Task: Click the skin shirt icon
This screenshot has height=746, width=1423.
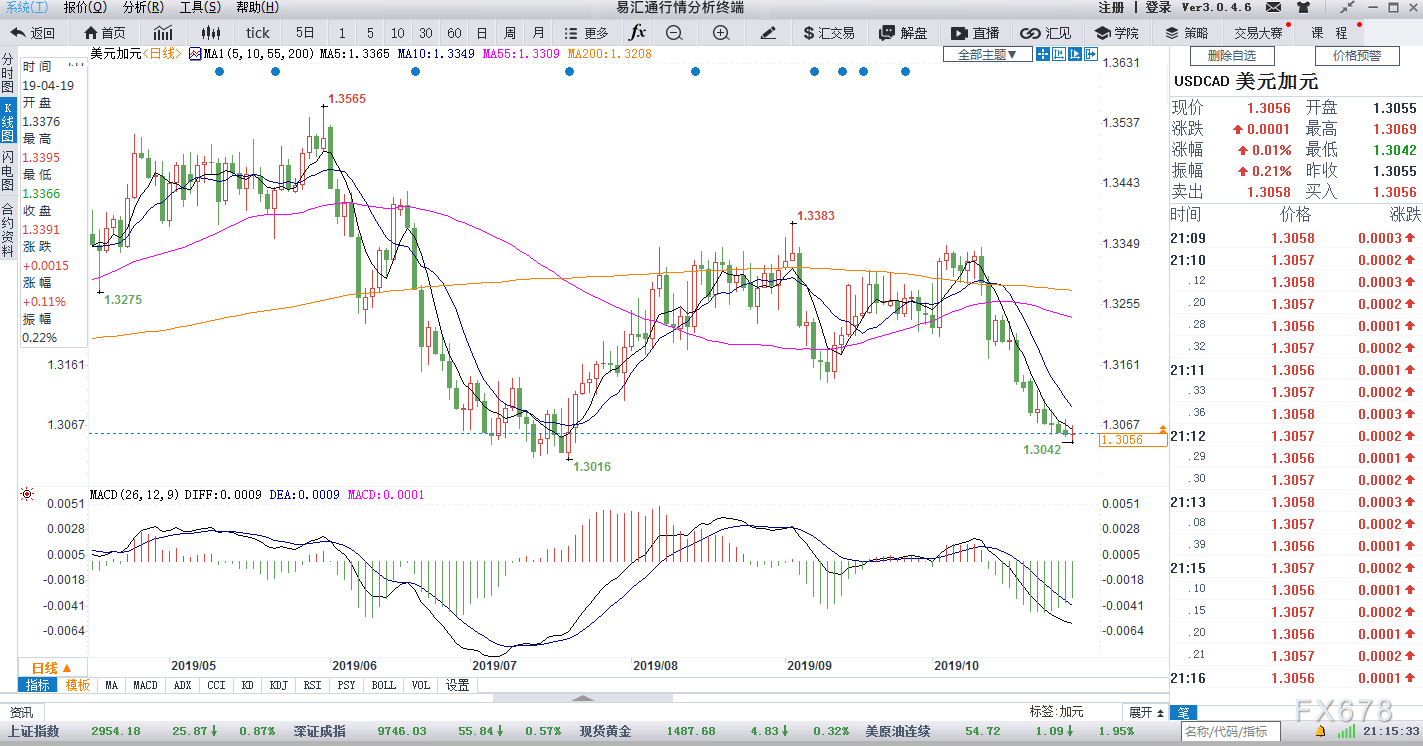Action: point(1301,7)
